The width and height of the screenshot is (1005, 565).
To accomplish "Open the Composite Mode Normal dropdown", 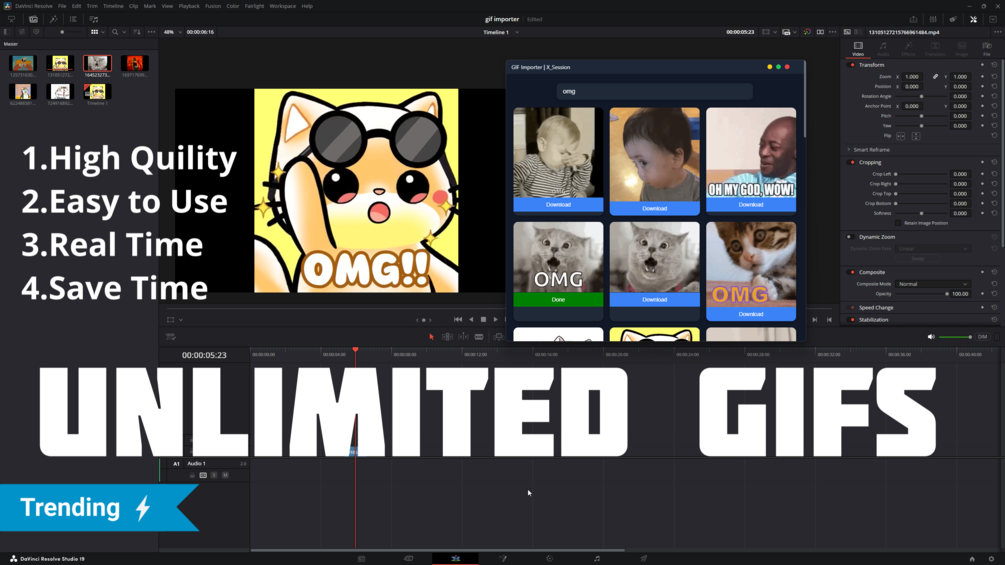I will [x=933, y=284].
